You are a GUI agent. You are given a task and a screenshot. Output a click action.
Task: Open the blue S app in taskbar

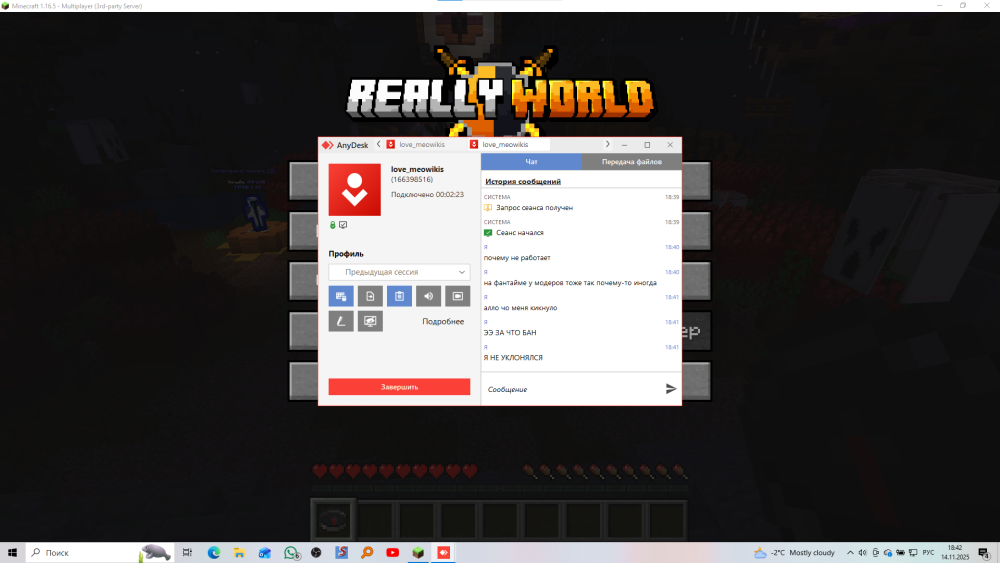tap(342, 553)
